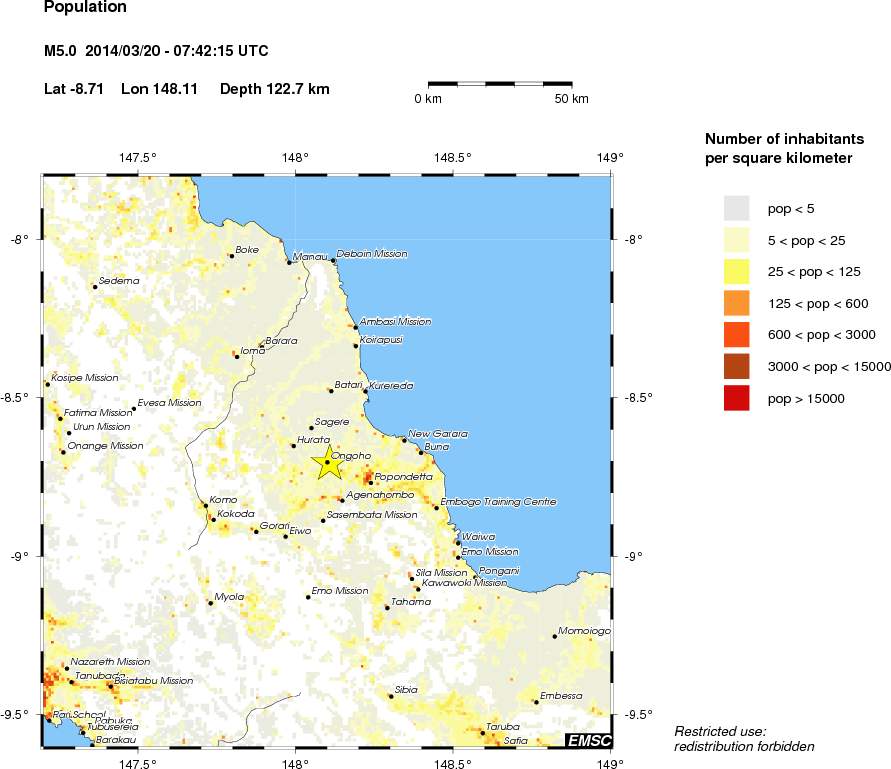This screenshot has width=891, height=769.
Task: Click the Population title heading
Action: point(86,8)
